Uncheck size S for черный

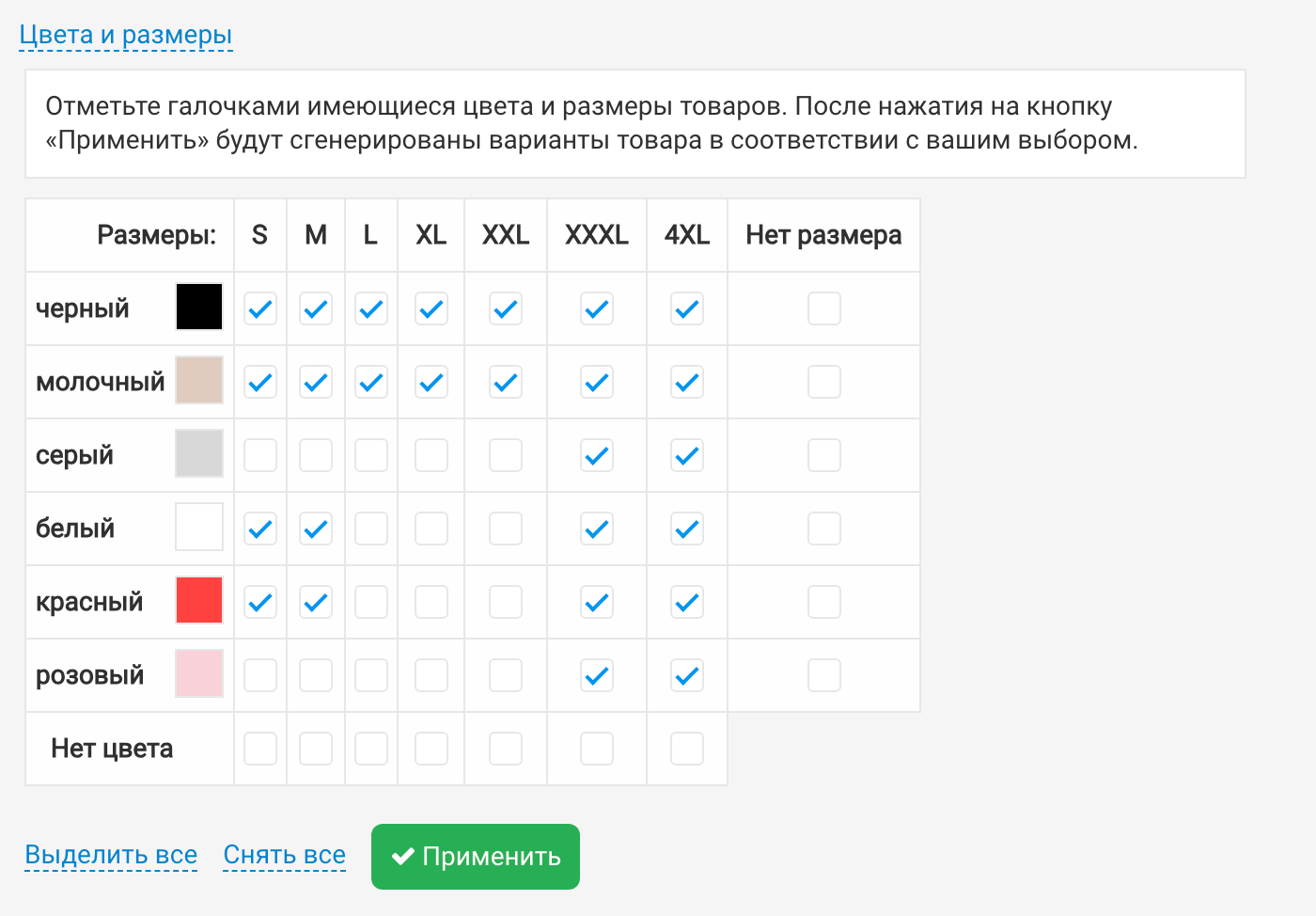coord(260,308)
